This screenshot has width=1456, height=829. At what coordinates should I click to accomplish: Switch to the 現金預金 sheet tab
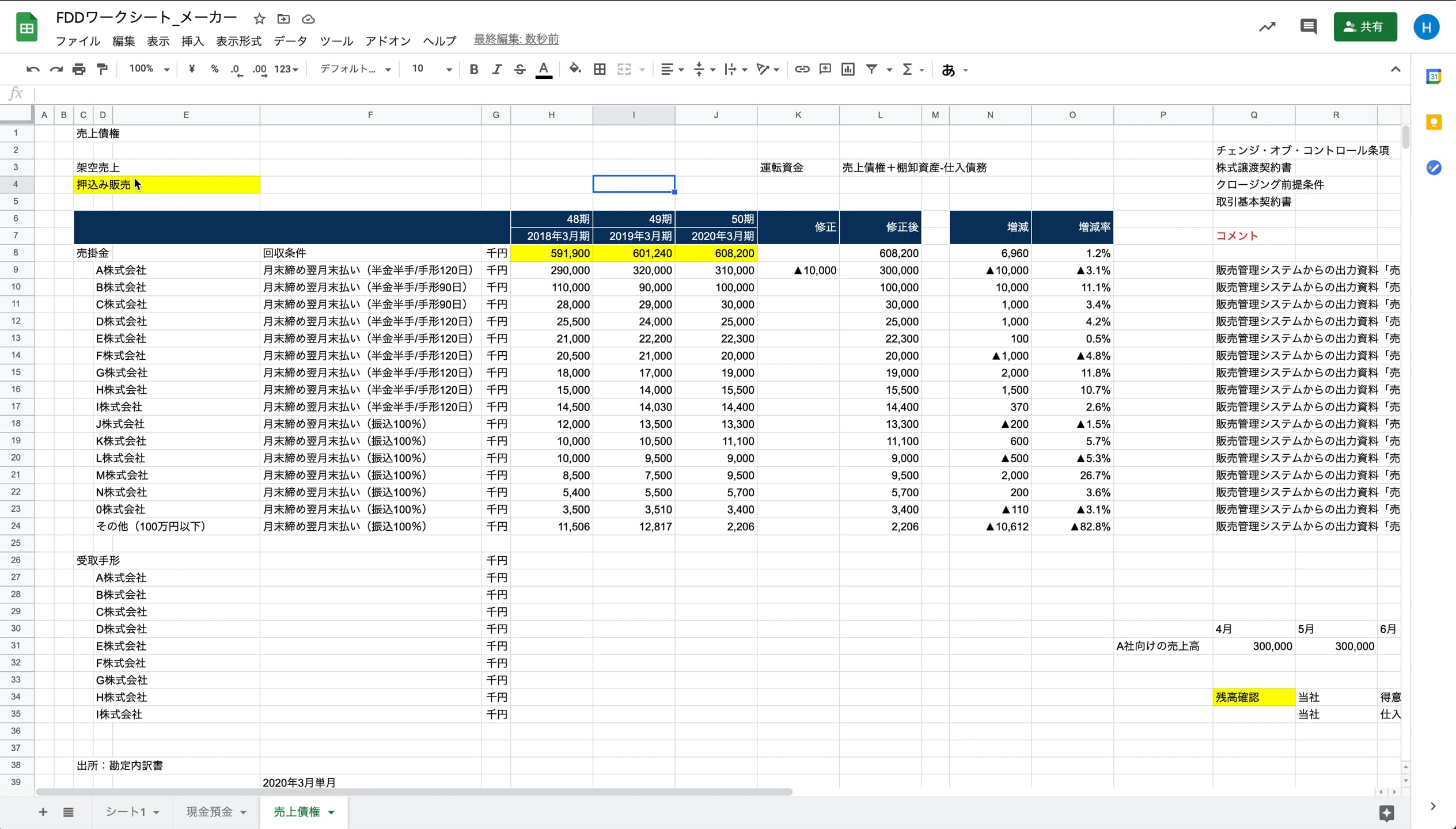[210, 812]
